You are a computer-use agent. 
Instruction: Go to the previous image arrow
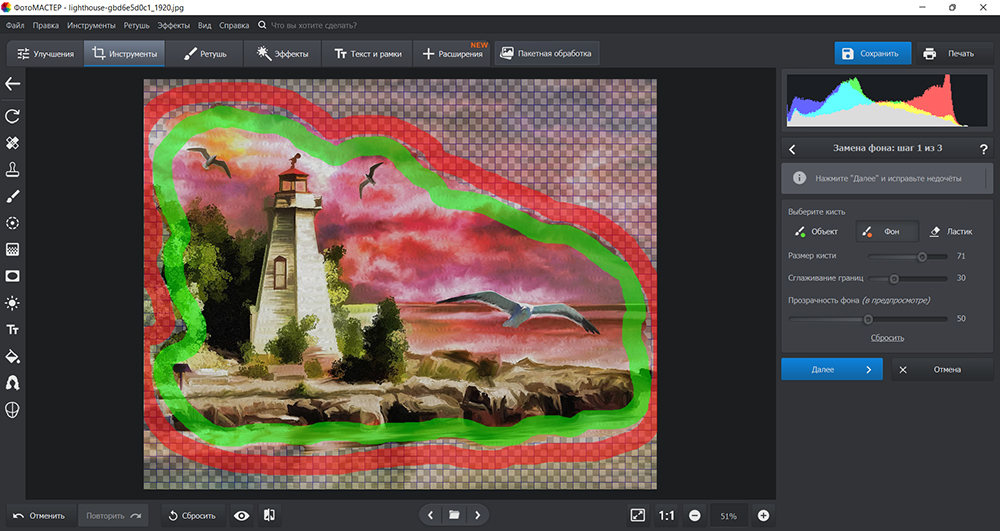coord(430,515)
